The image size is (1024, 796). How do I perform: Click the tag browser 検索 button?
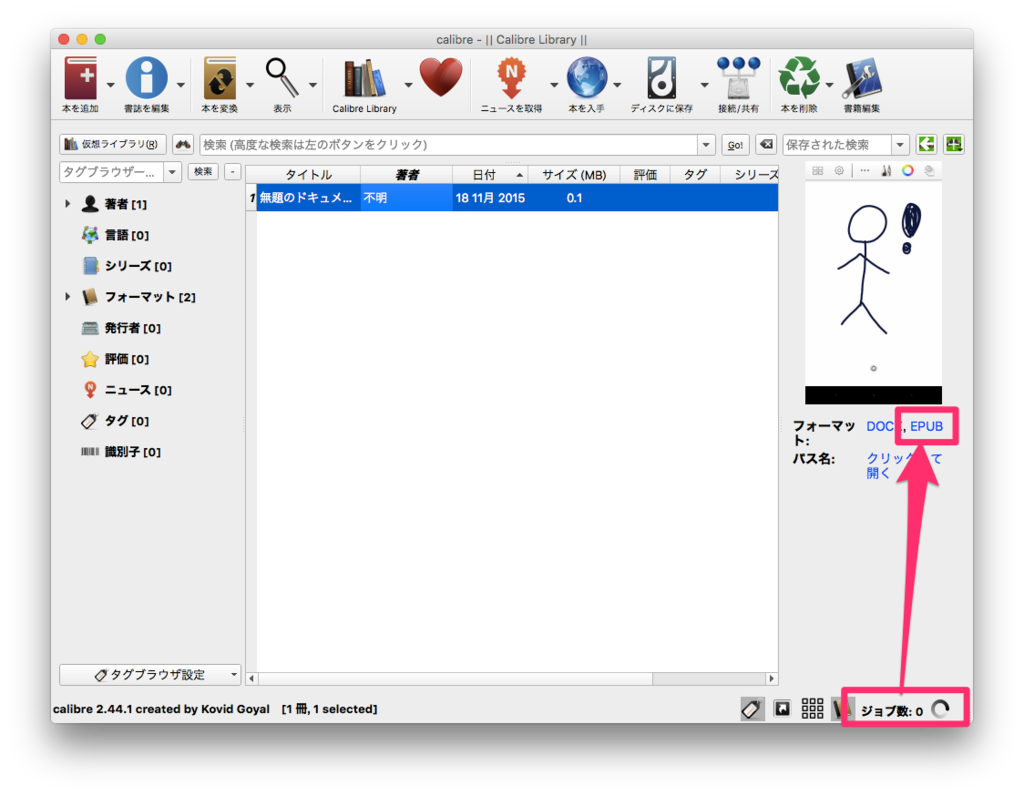(203, 172)
